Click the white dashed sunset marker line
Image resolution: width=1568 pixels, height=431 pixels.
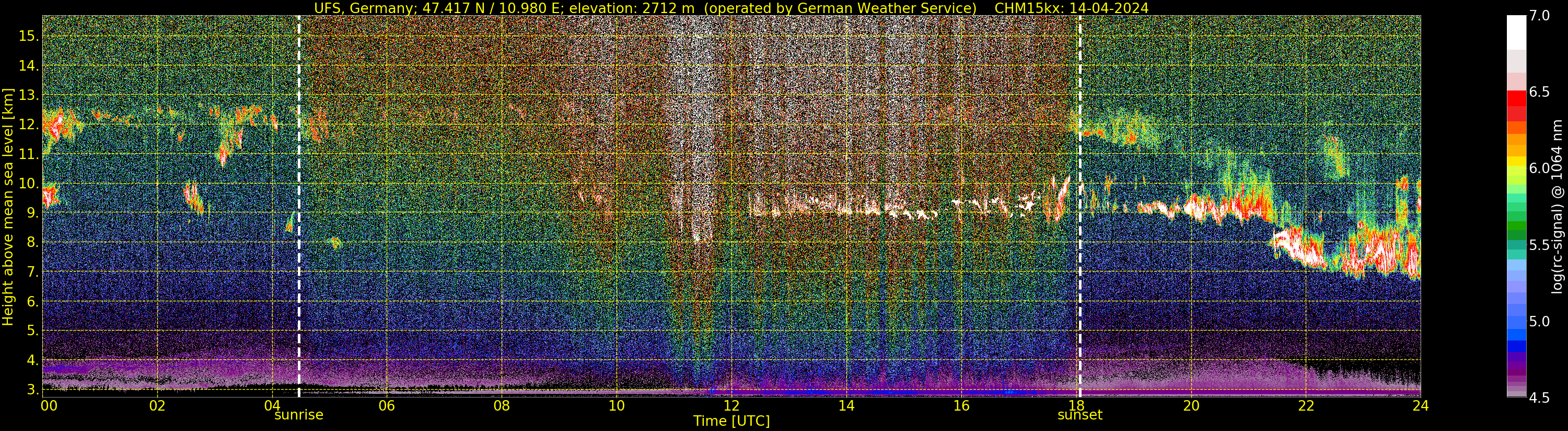tap(1080, 206)
